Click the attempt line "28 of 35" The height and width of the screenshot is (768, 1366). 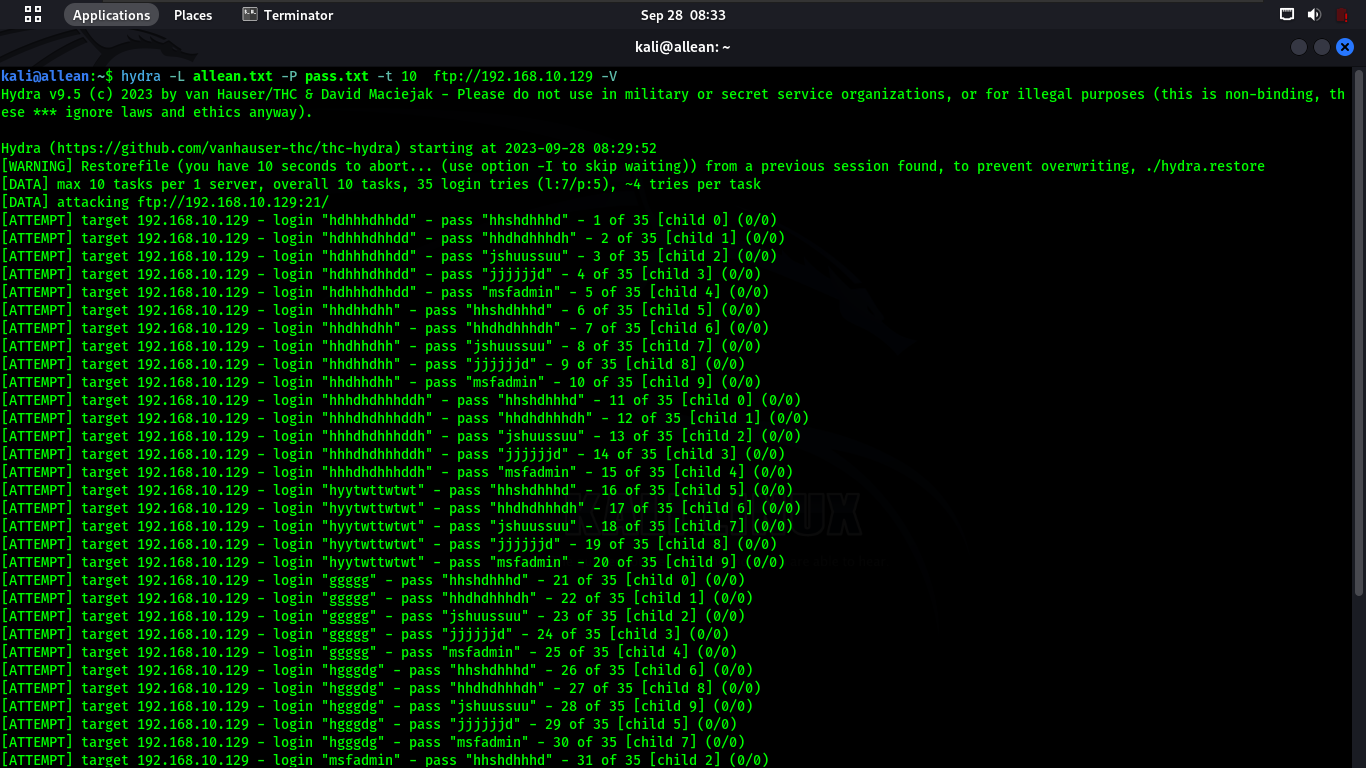click(x=377, y=706)
